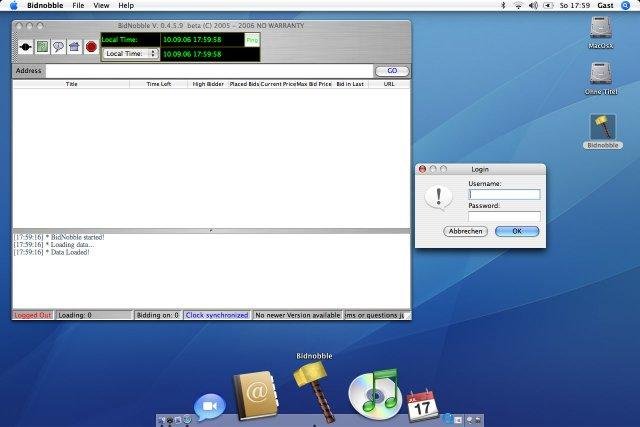
Task: Open the speech bubble toolbar icon
Action: (58, 47)
